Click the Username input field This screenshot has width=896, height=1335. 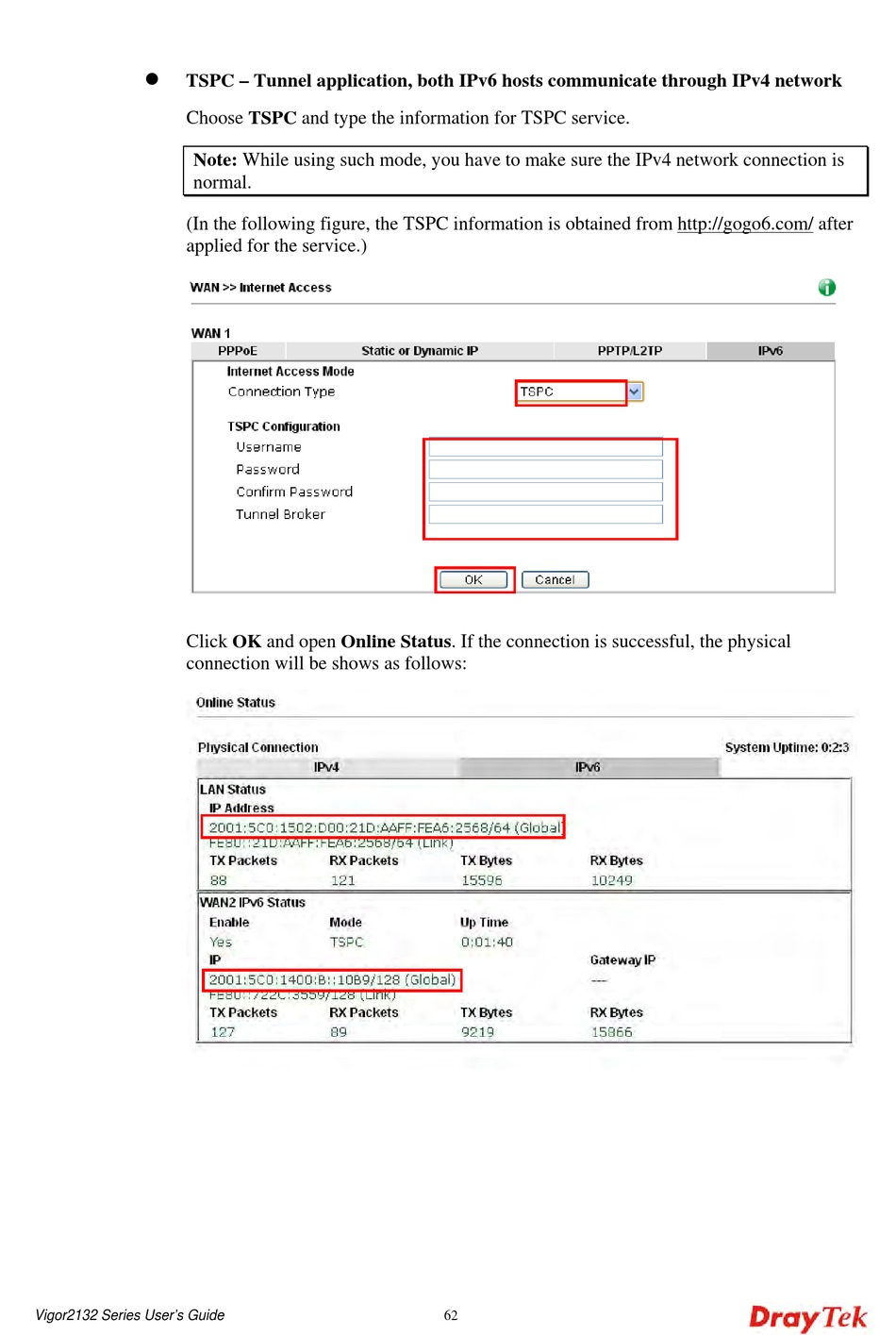coord(545,447)
